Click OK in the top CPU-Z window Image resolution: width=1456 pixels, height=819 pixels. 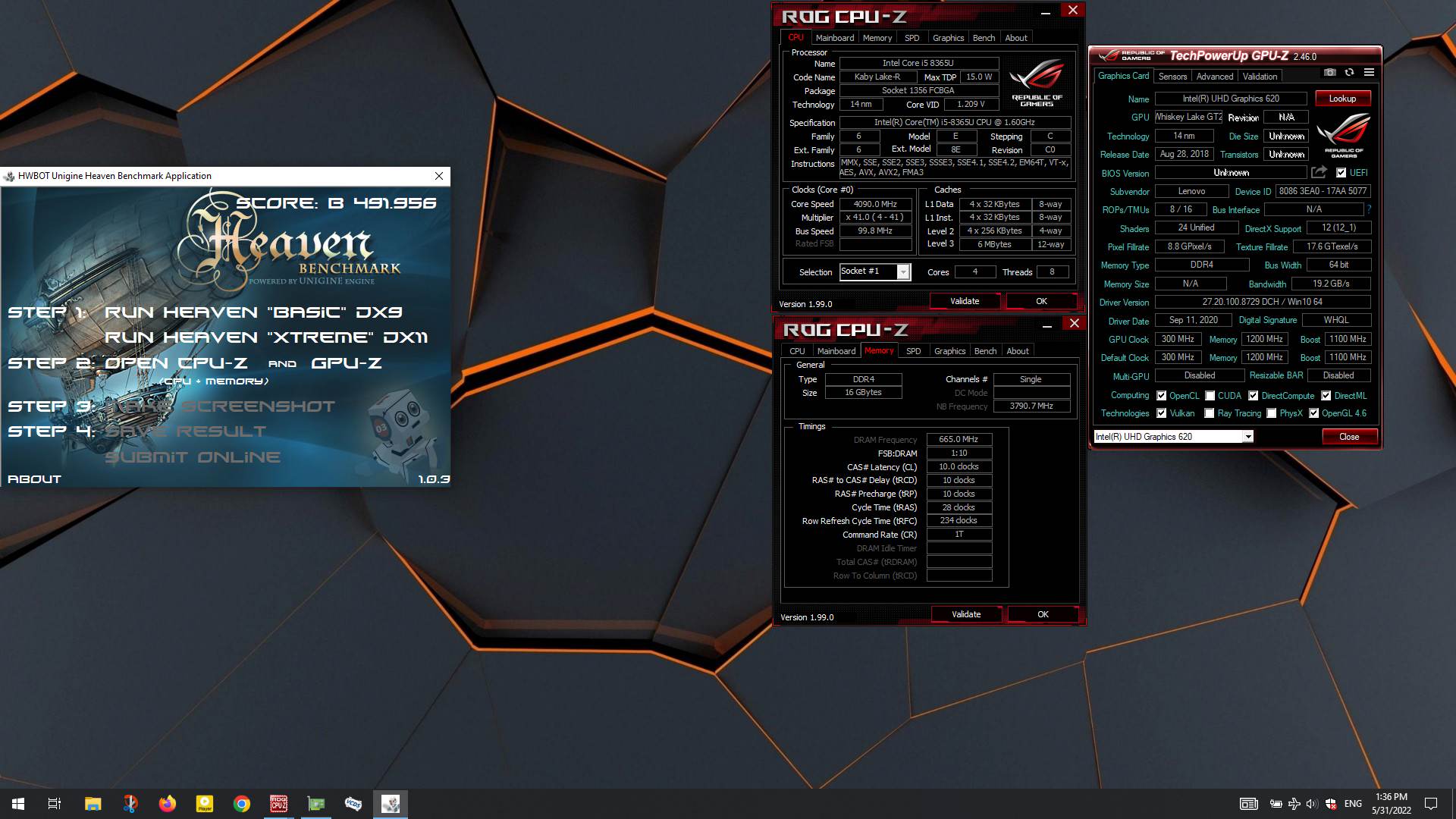1041,301
